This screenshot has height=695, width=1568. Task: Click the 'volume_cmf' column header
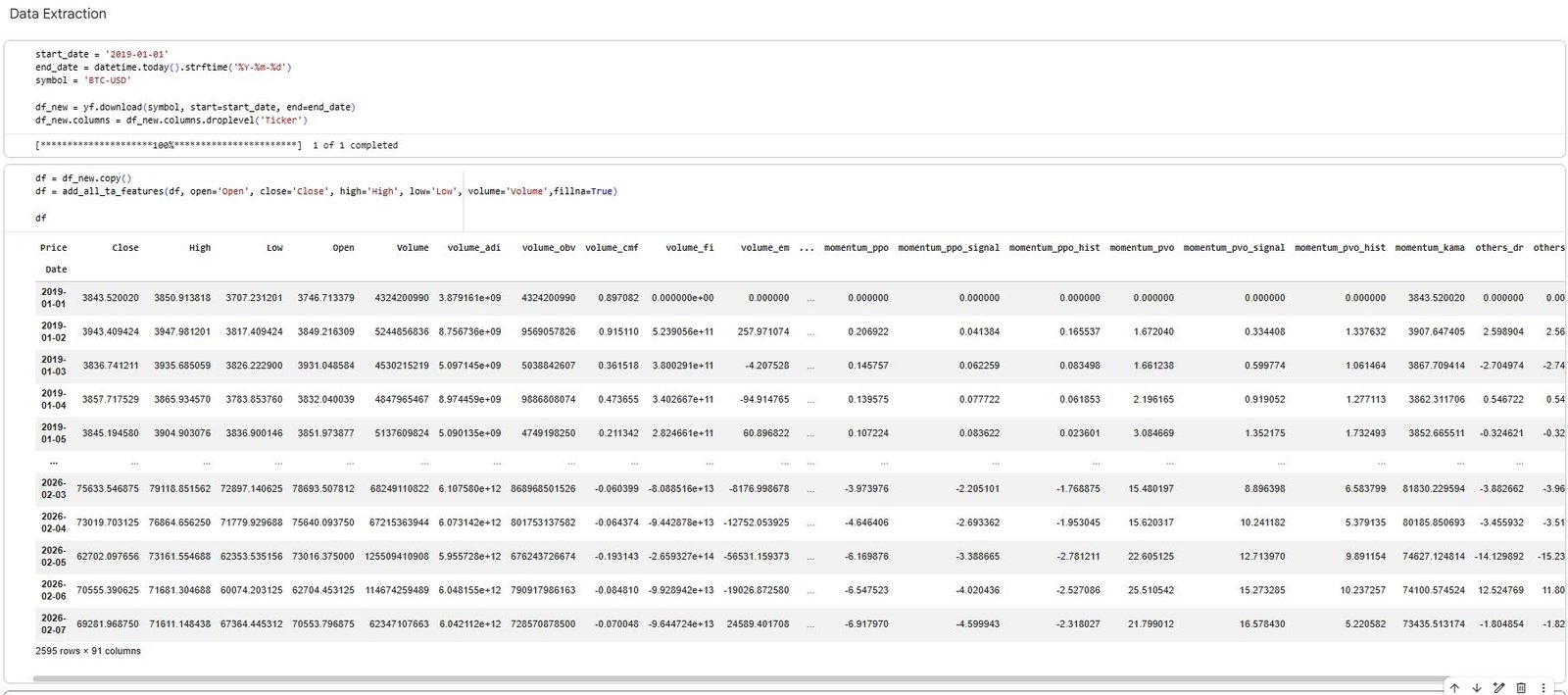(x=612, y=248)
